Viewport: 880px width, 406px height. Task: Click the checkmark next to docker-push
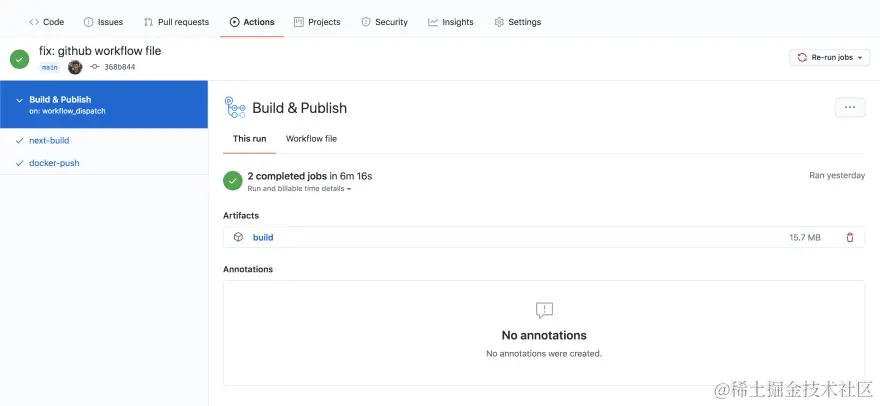20,163
